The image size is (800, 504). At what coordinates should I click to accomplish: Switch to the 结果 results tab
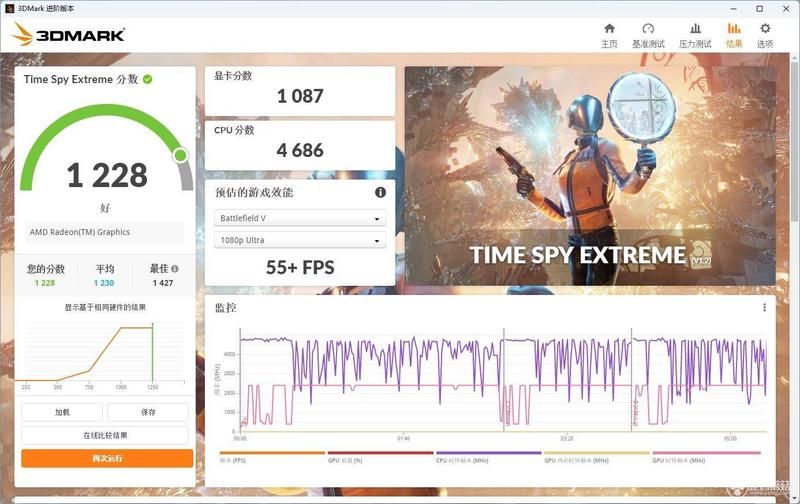click(x=734, y=36)
